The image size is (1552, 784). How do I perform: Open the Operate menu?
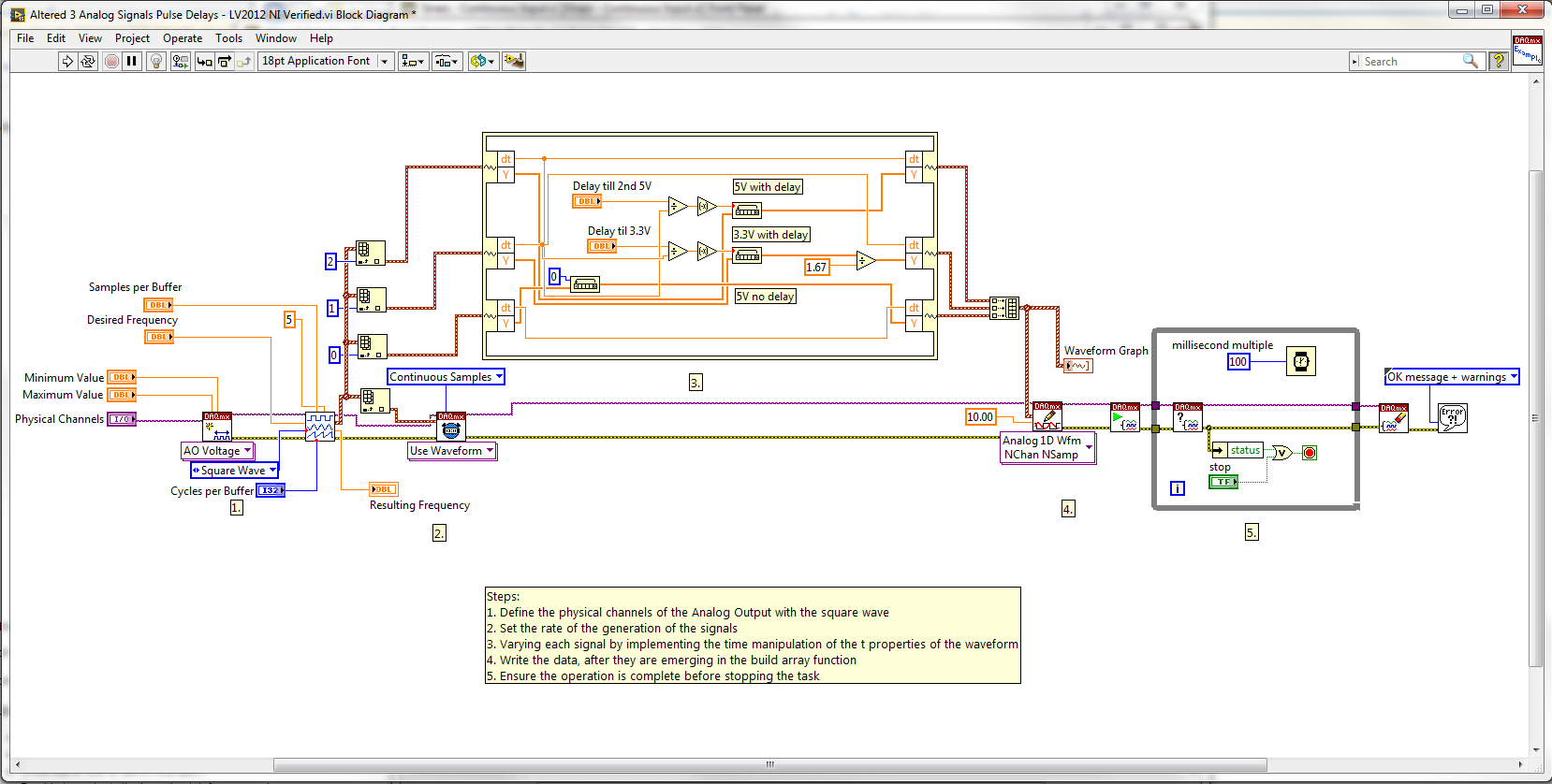(x=183, y=38)
